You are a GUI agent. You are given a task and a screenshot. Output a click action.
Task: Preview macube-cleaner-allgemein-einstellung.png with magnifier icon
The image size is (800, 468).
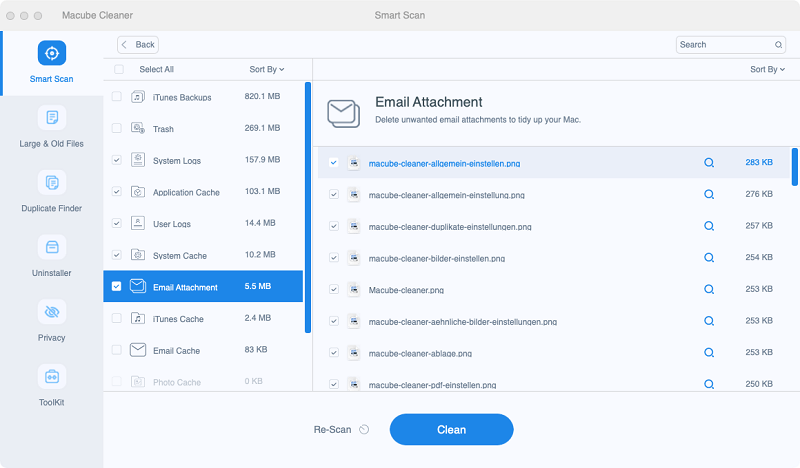point(709,194)
